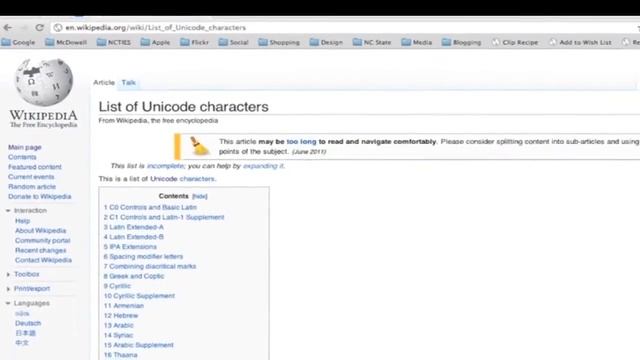Open the Social bookmarks folder
The image size is (640, 360).
point(233,42)
